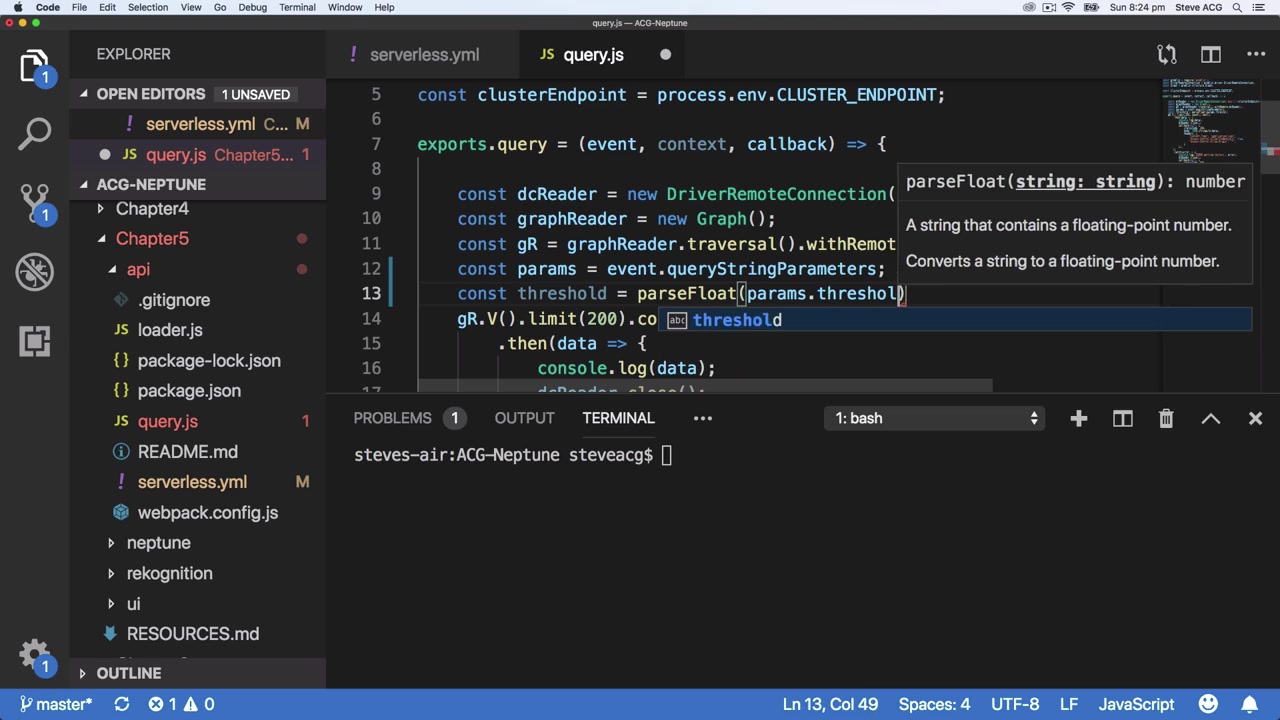The height and width of the screenshot is (720, 1280).
Task: Open the Extensions view icon
Action: click(x=35, y=341)
